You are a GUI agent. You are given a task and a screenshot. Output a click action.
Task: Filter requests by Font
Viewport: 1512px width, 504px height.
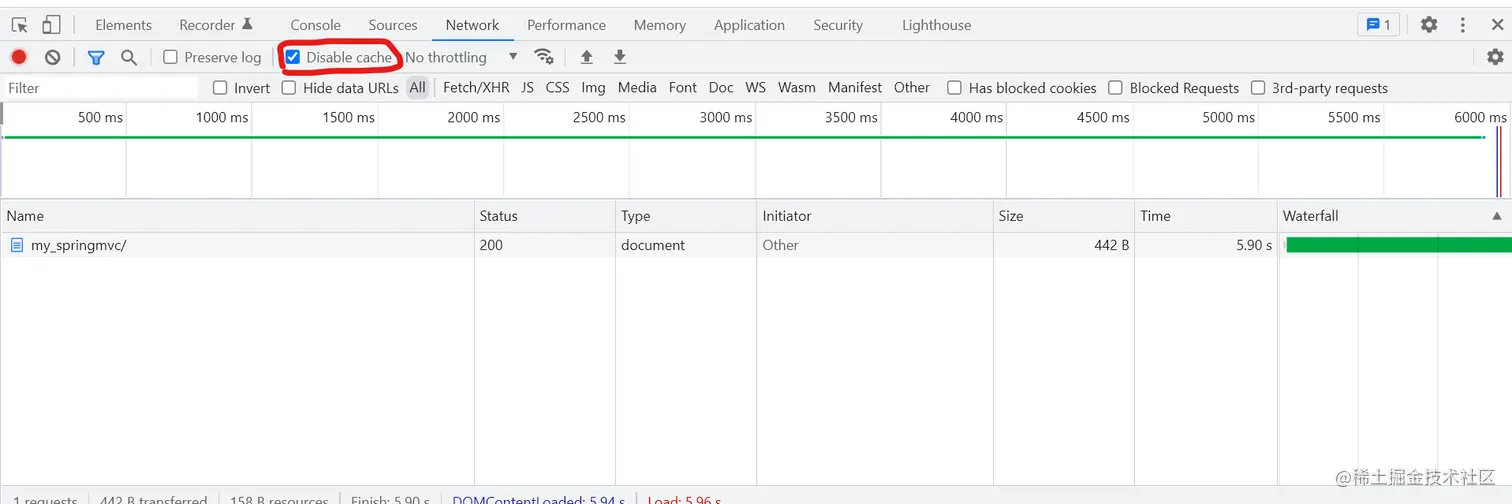683,88
